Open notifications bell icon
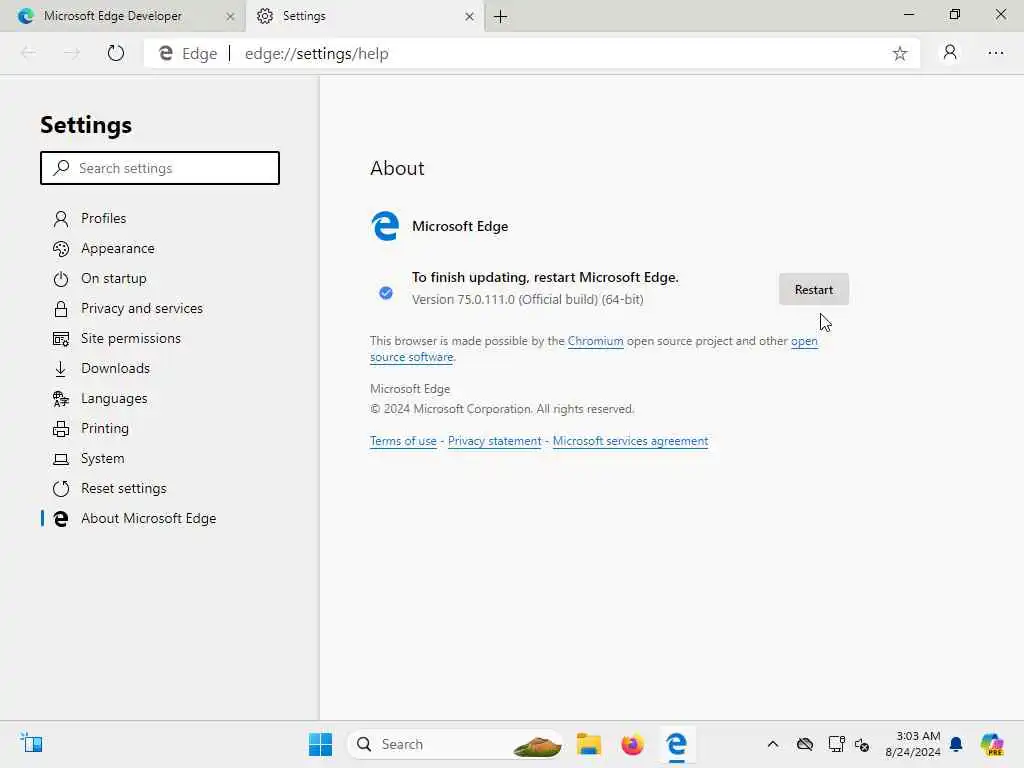Image resolution: width=1024 pixels, height=768 pixels. (x=956, y=744)
